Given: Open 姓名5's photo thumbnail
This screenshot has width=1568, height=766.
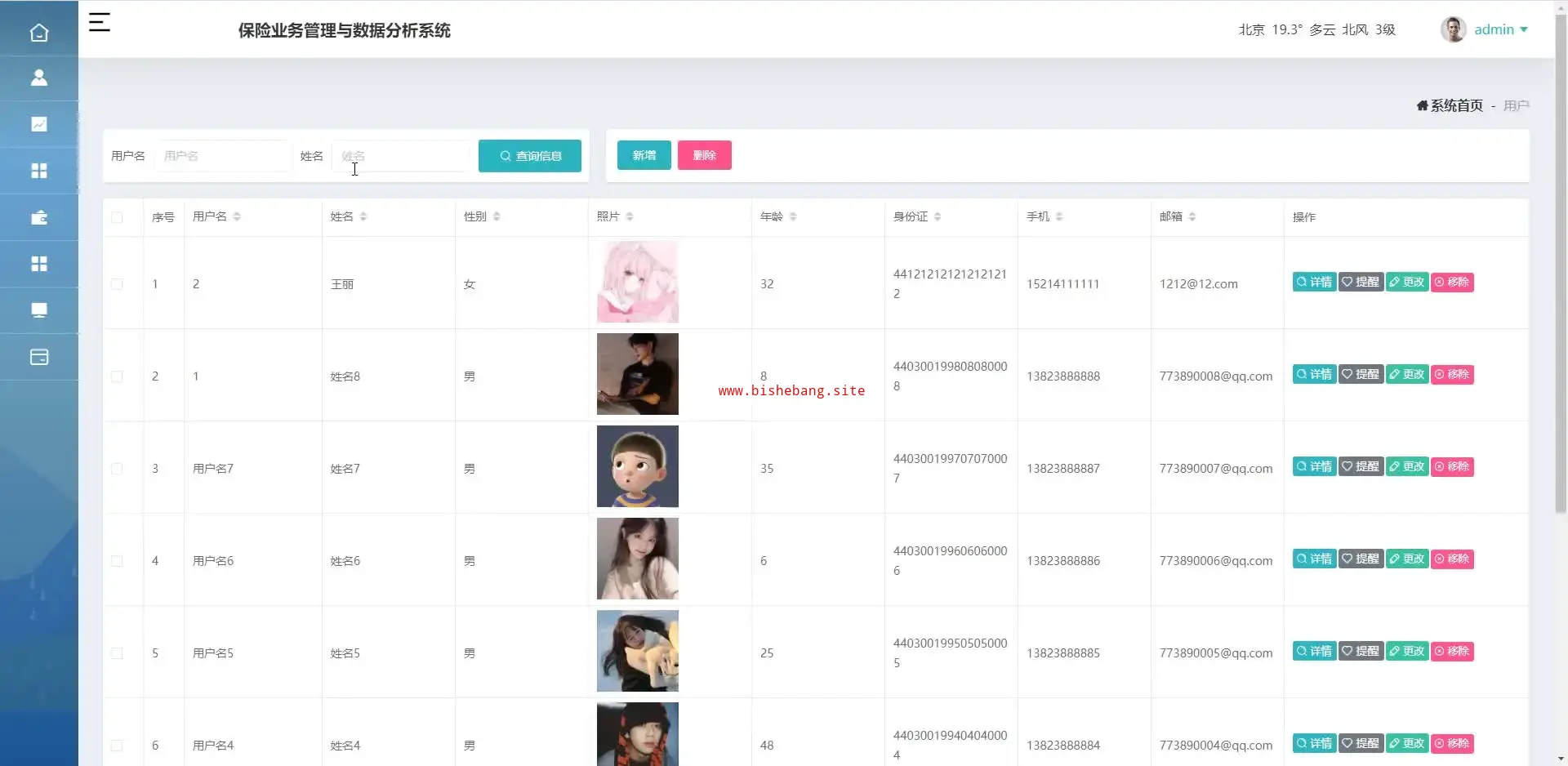Looking at the screenshot, I should click(x=638, y=651).
